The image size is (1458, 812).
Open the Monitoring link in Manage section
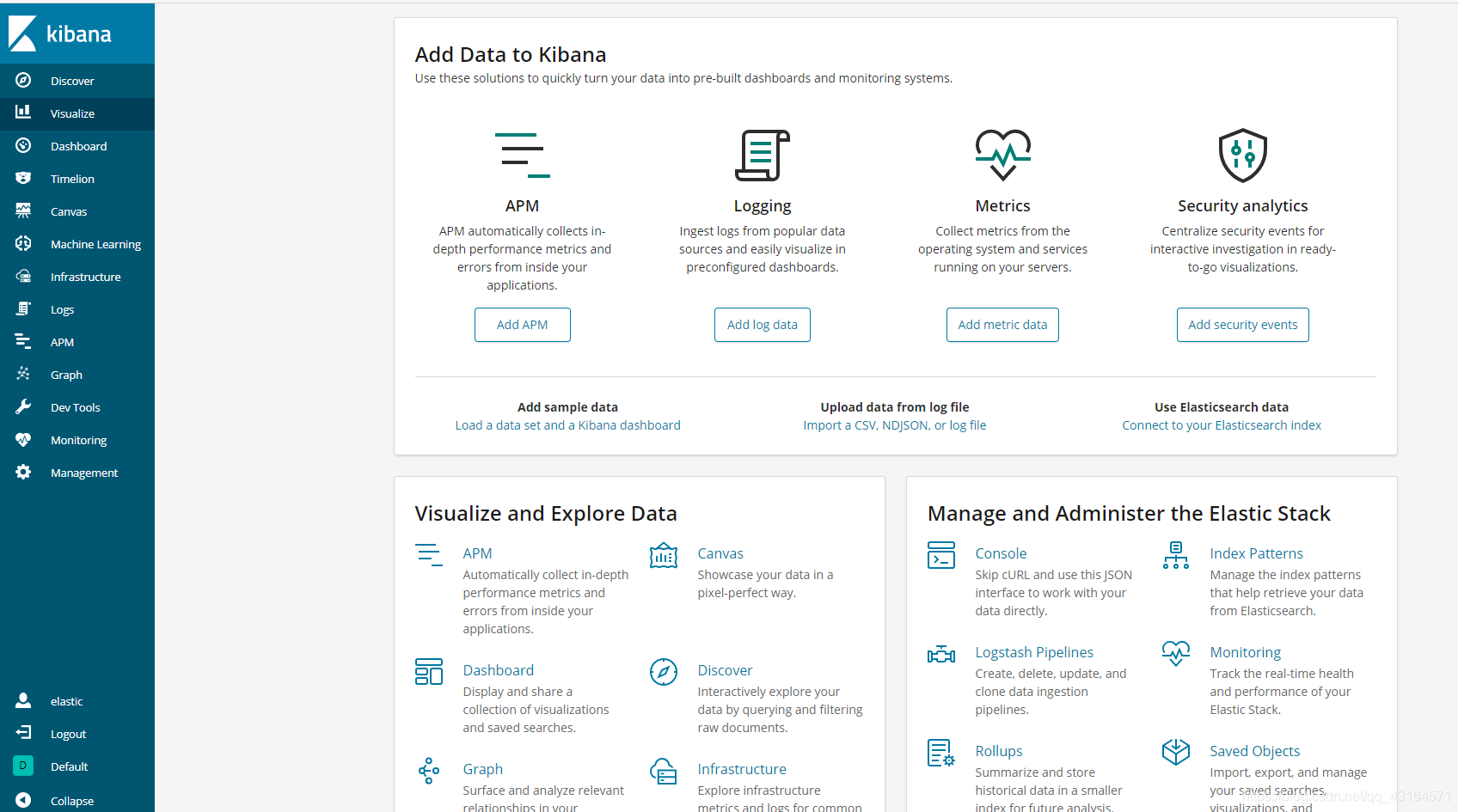(x=1245, y=652)
